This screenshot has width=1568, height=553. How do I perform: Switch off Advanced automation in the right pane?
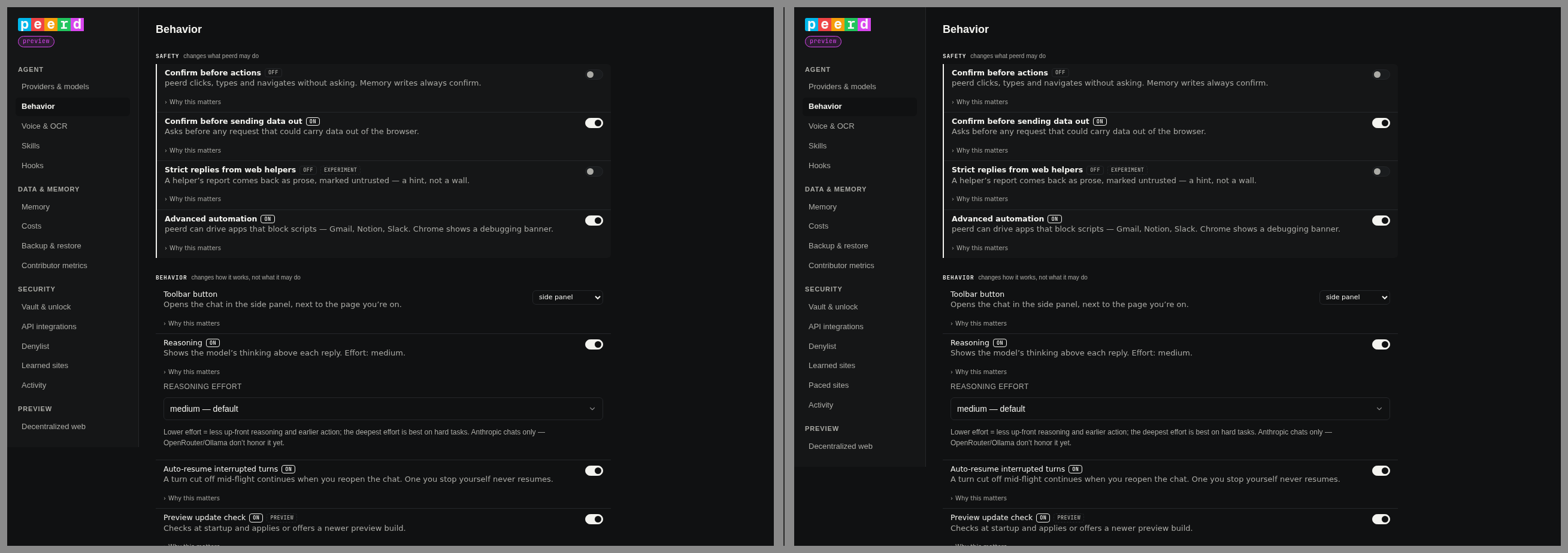[1381, 220]
